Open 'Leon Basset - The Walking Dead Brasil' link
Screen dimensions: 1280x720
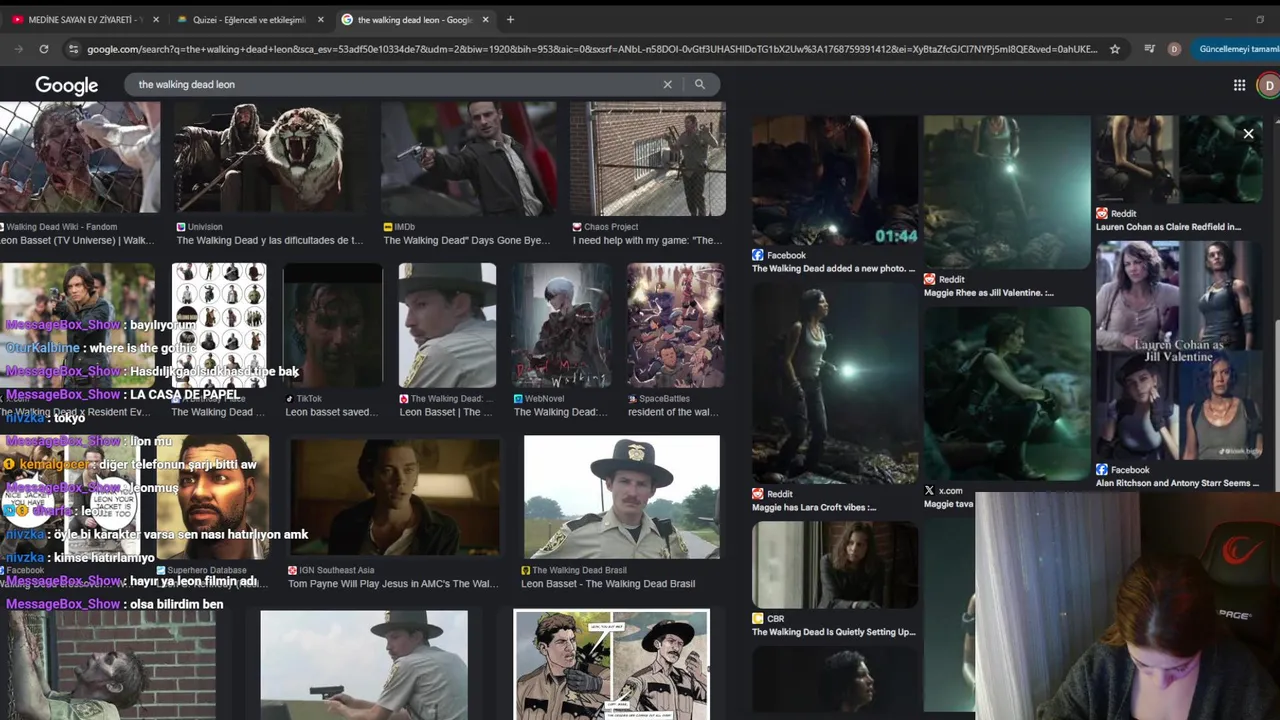point(608,584)
